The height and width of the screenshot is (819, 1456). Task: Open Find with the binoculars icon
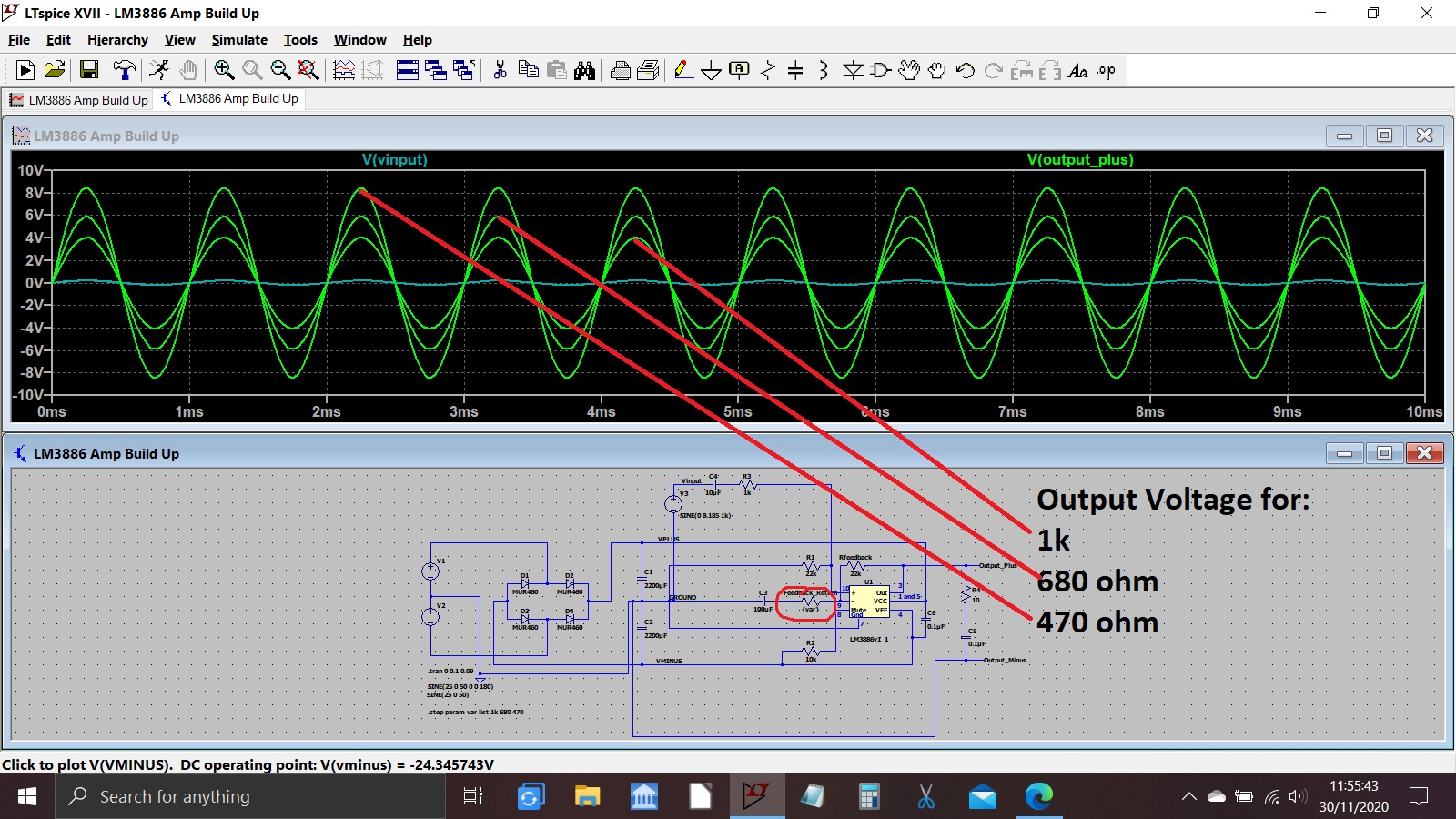click(x=584, y=70)
